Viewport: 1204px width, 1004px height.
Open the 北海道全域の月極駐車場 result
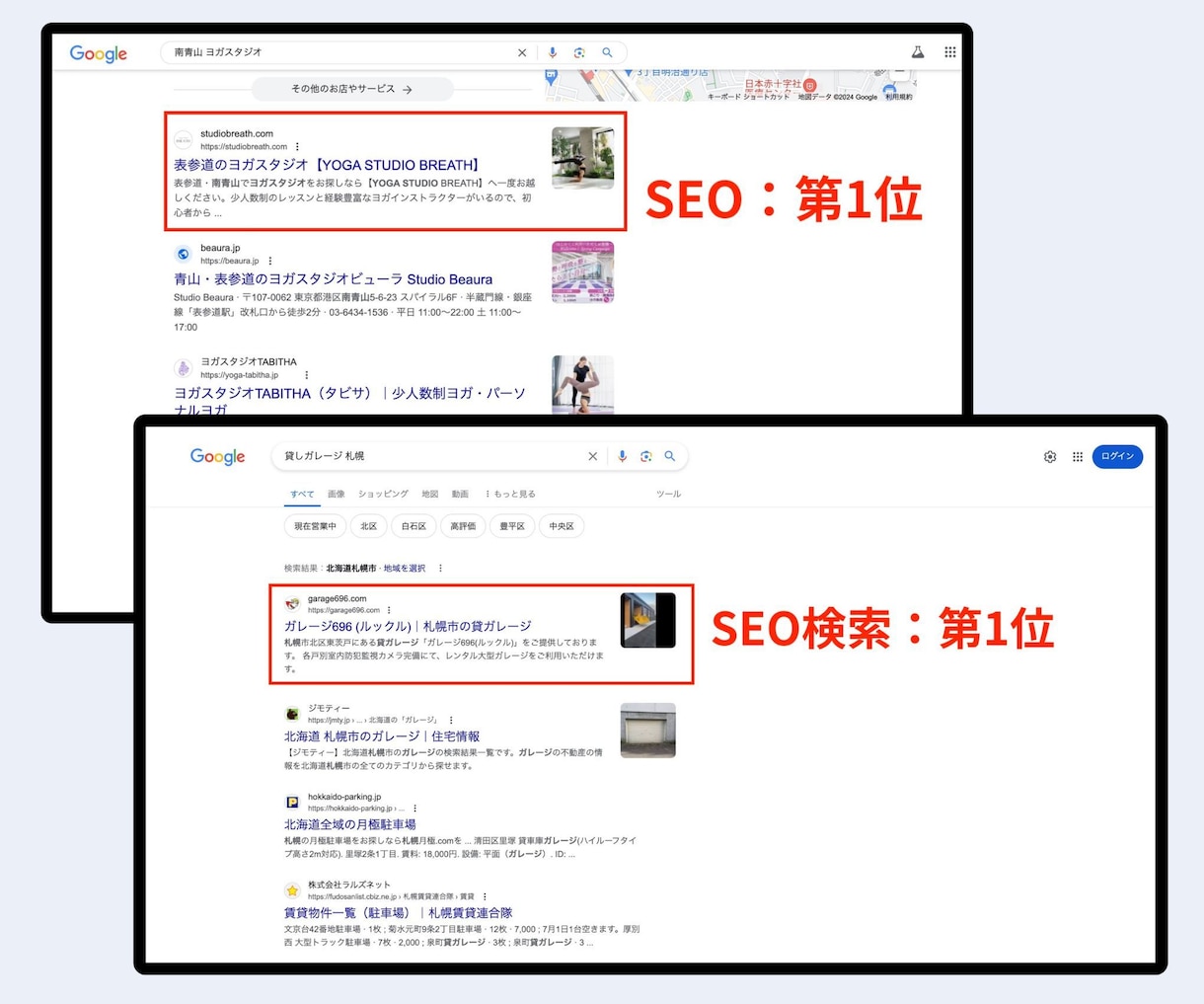[x=350, y=824]
